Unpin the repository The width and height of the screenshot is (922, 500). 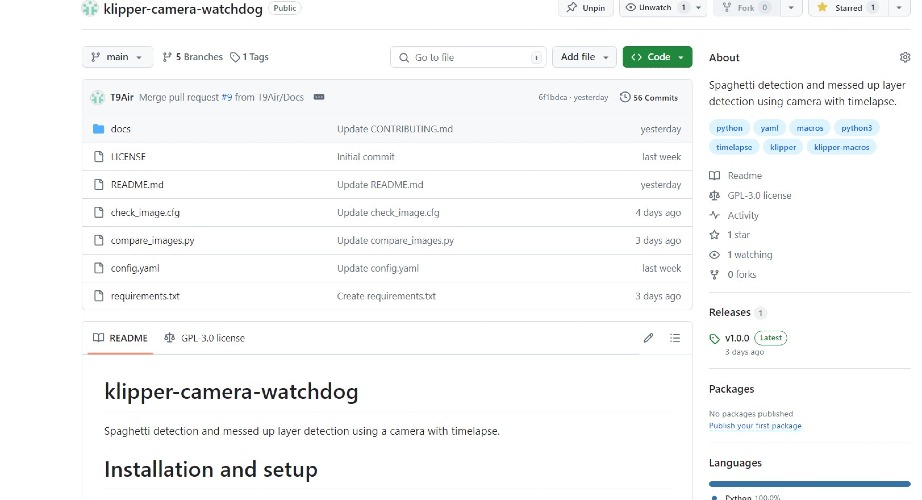586,8
